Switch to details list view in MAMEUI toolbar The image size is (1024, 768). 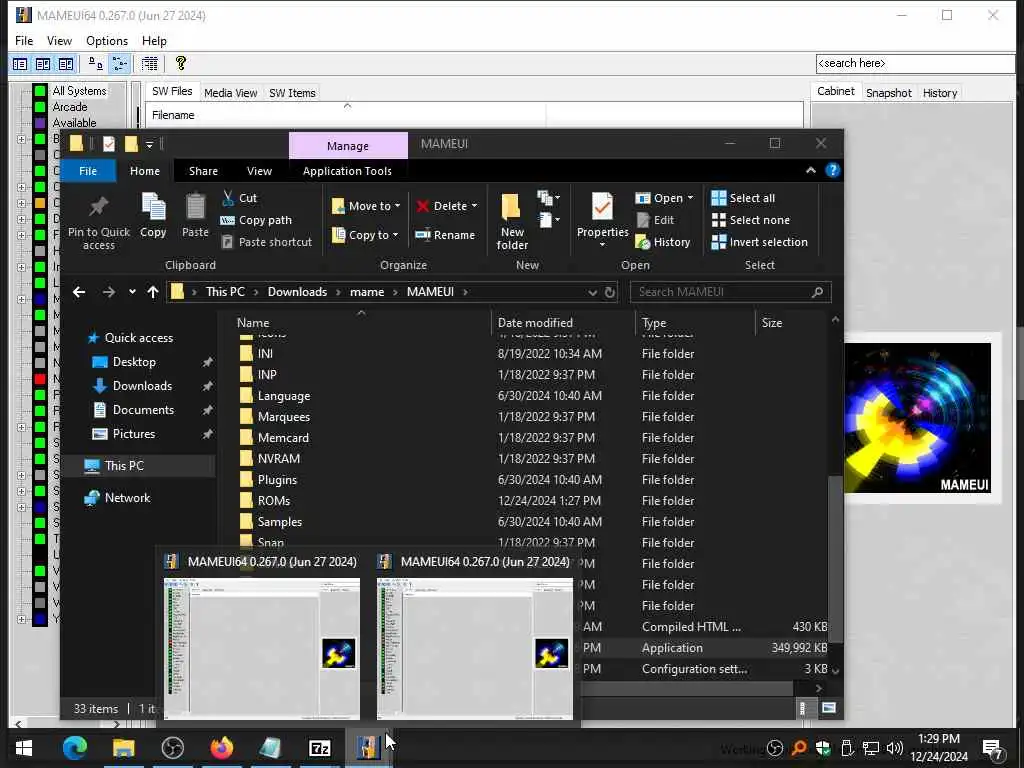pos(150,64)
